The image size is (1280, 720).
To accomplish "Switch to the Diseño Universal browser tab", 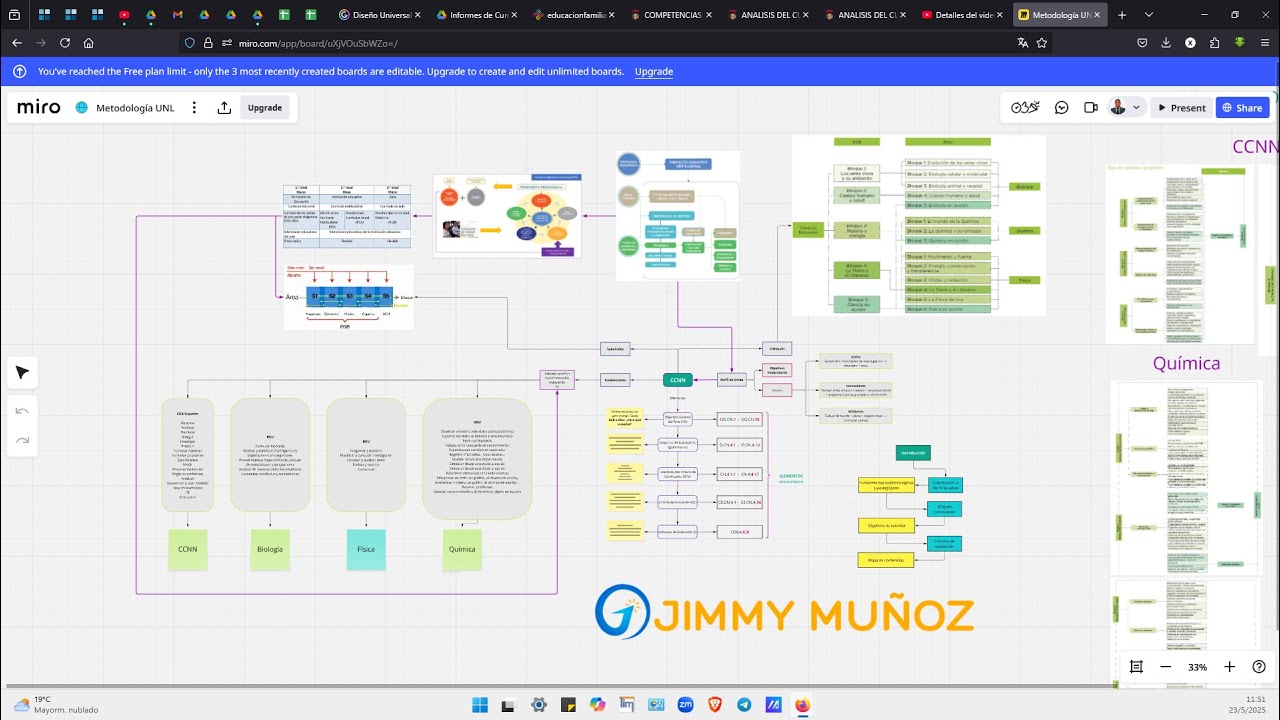I will pyautogui.click(x=381, y=15).
